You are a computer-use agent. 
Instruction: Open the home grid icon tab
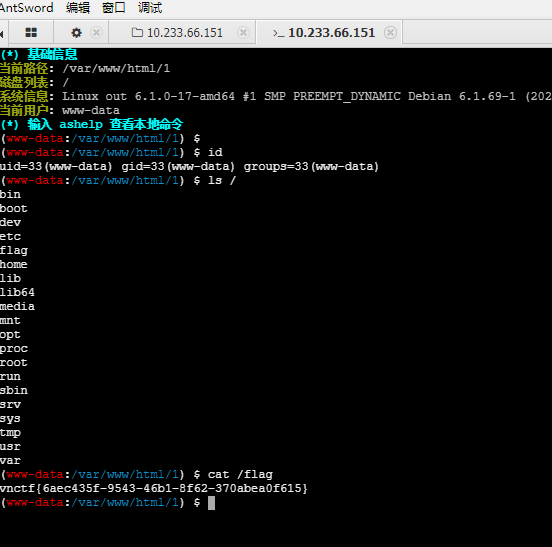31,32
